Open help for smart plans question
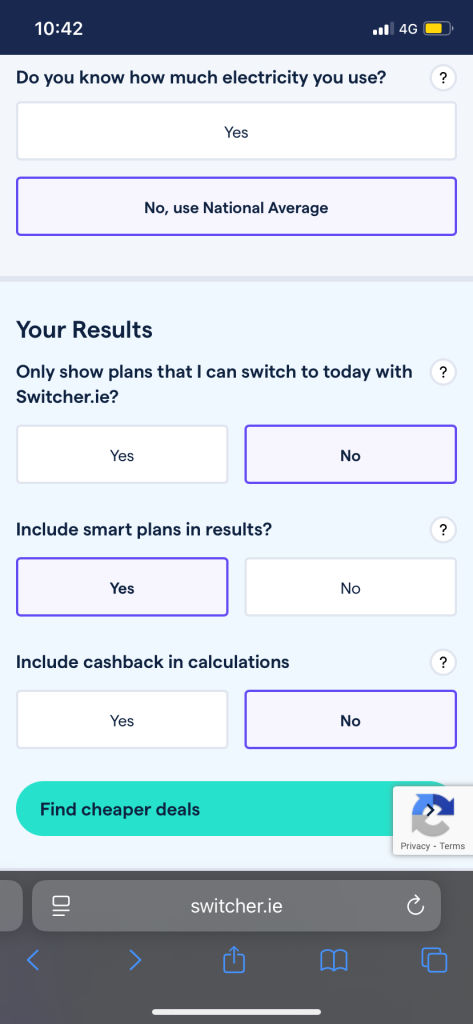 [x=443, y=530]
